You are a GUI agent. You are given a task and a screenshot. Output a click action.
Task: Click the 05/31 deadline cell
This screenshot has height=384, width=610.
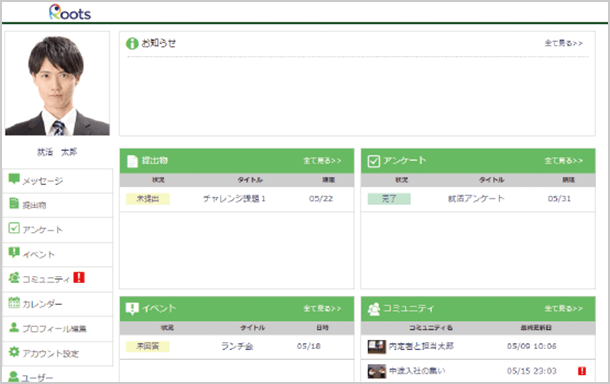(x=559, y=199)
